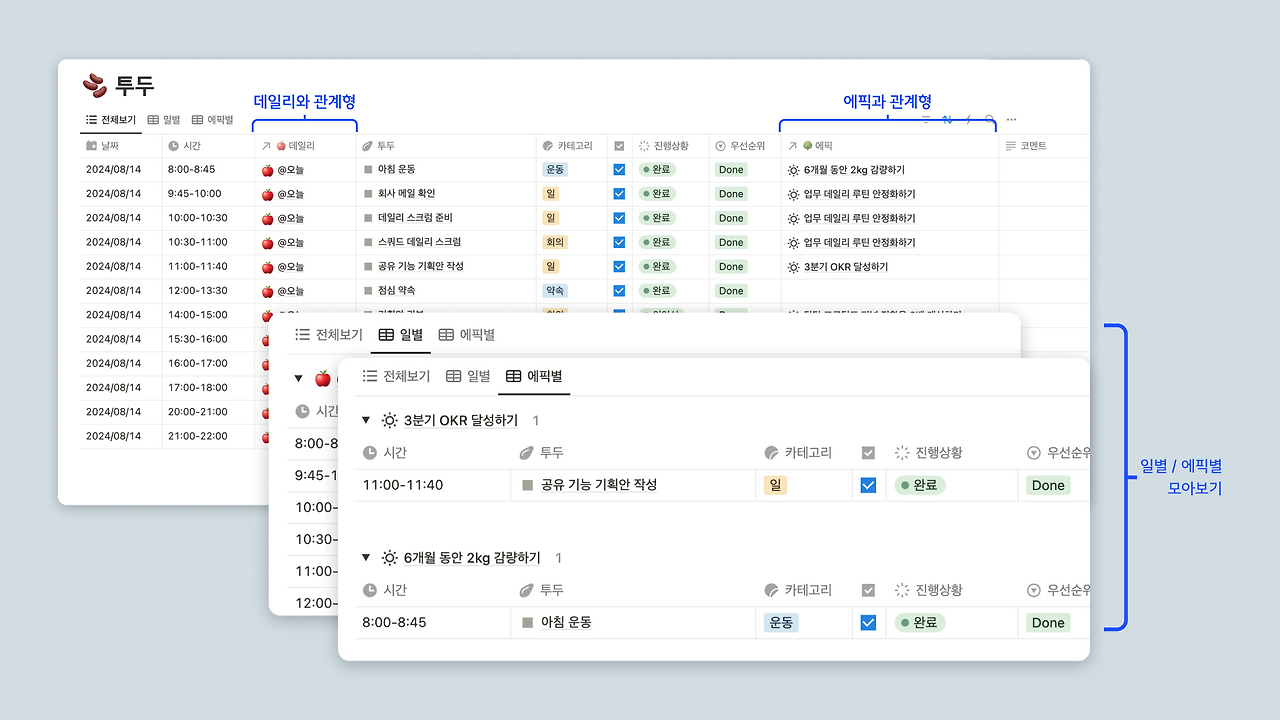The width and height of the screenshot is (1280, 720).
Task: Click the calendar icon on the 날짜 column
Action: (x=90, y=145)
